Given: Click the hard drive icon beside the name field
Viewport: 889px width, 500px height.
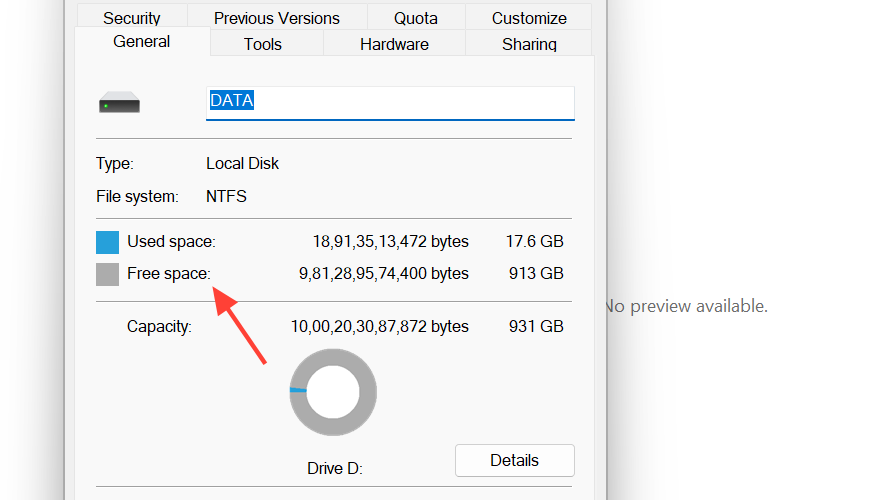Looking at the screenshot, I should (119, 102).
